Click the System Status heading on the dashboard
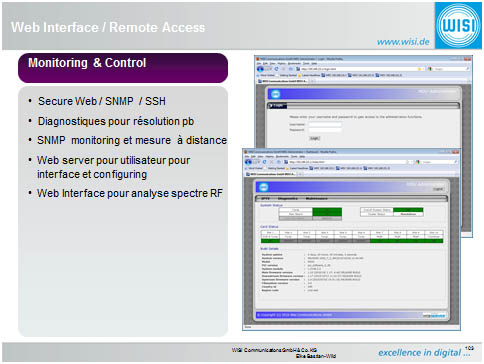Viewport: 484px width, 364px height. (271, 205)
